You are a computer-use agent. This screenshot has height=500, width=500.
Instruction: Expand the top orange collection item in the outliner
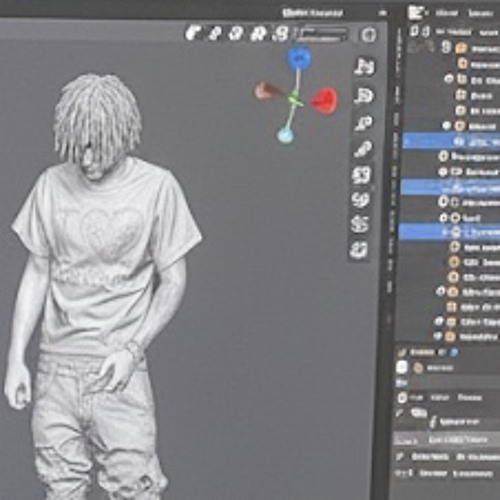(461, 48)
